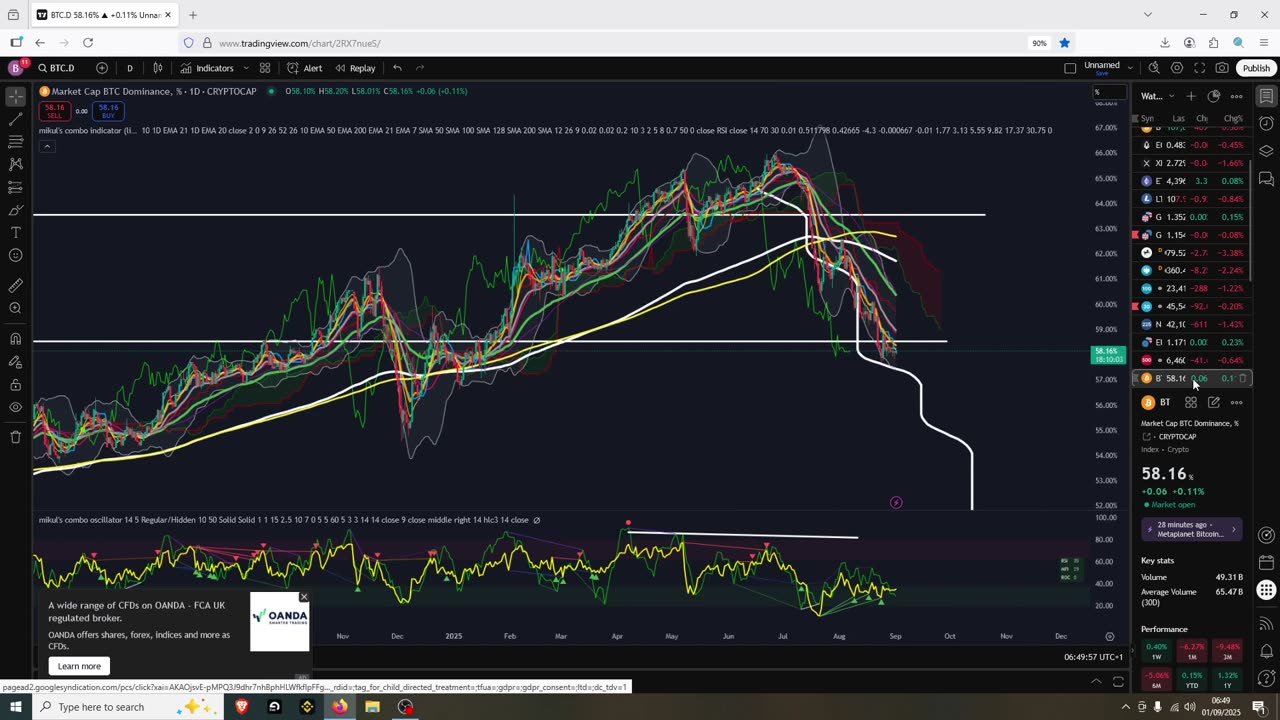Screen dimensions: 1280x720
Task: Open the Alerts sidebar clock tab
Action: pyautogui.click(x=1266, y=124)
